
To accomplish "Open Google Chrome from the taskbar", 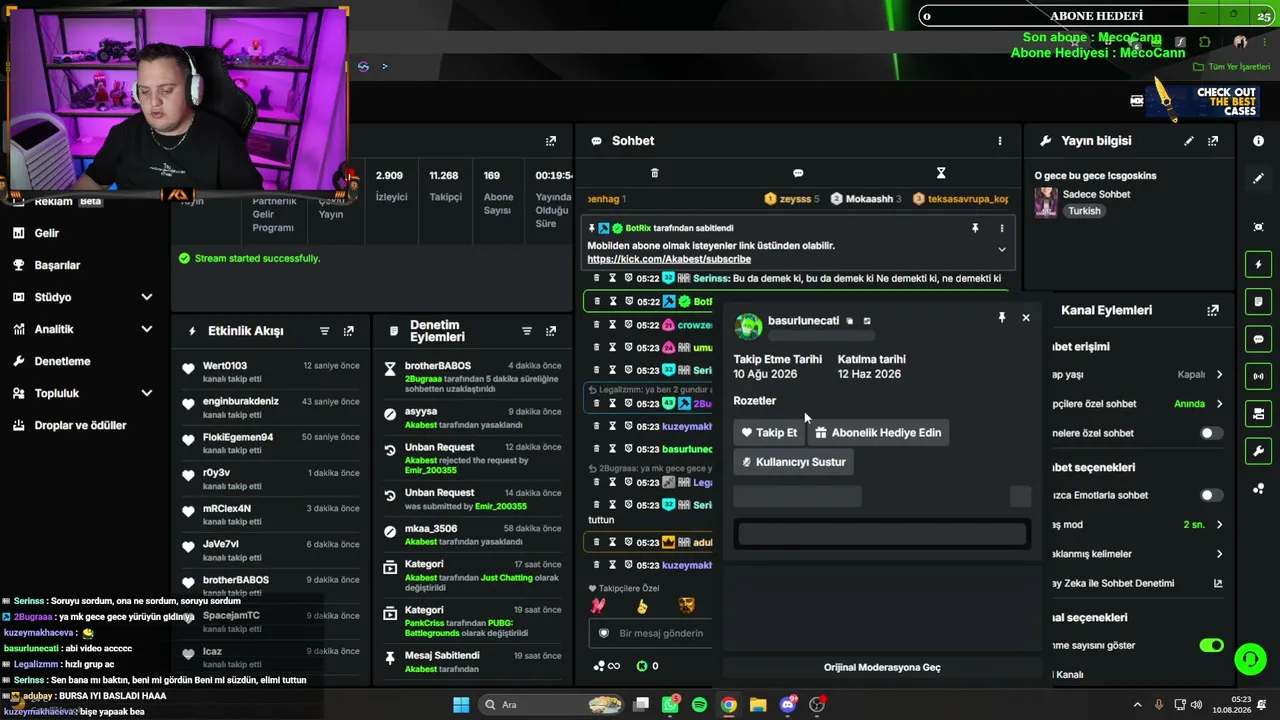I will point(729,705).
